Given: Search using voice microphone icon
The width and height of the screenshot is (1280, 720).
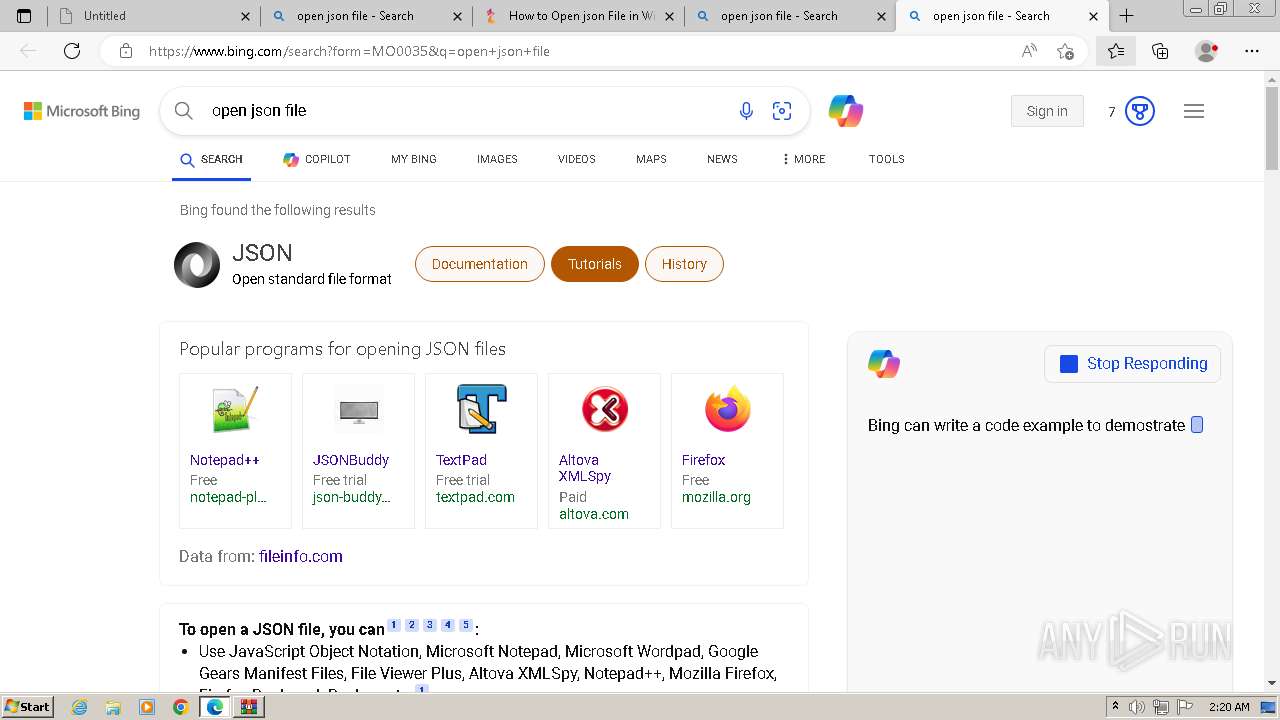Looking at the screenshot, I should (x=746, y=111).
